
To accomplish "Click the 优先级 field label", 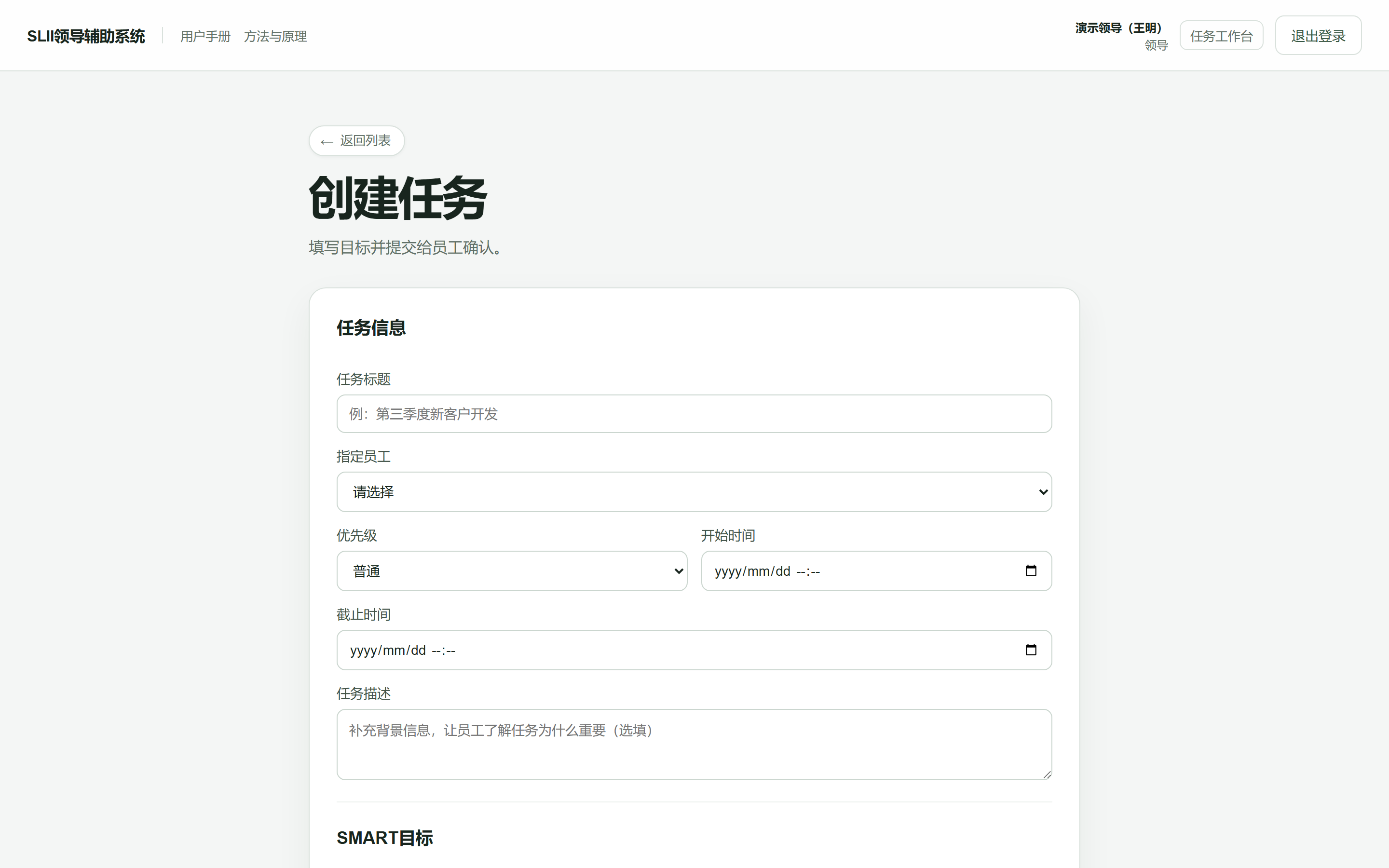I will coord(356,536).
